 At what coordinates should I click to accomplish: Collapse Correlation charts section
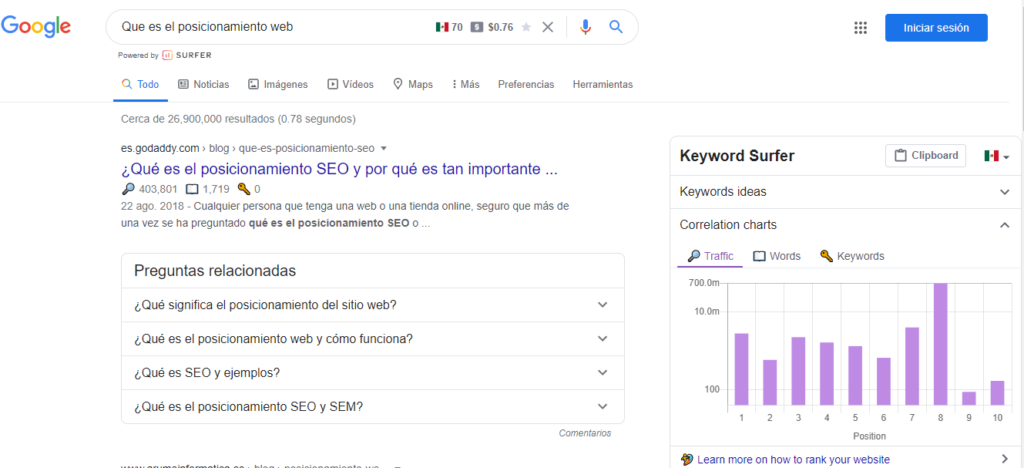pos(846,225)
